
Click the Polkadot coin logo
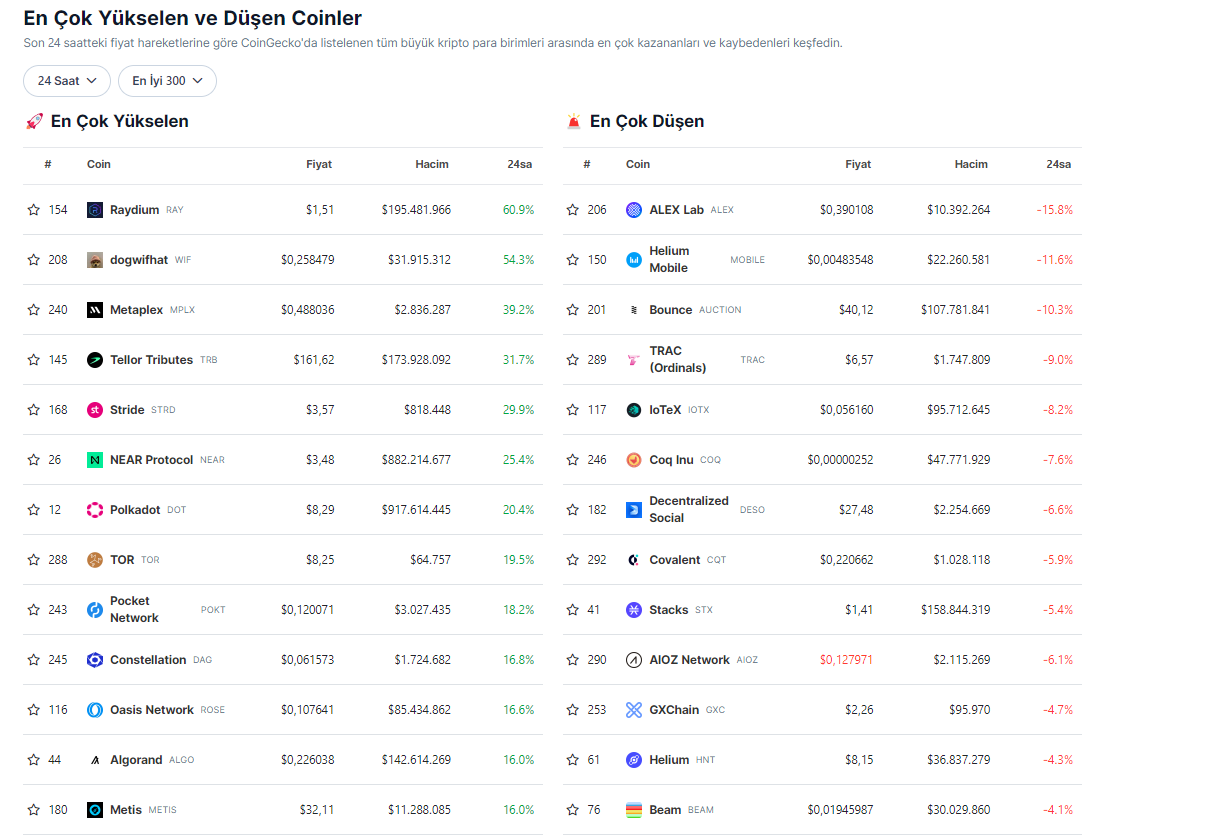click(95, 510)
